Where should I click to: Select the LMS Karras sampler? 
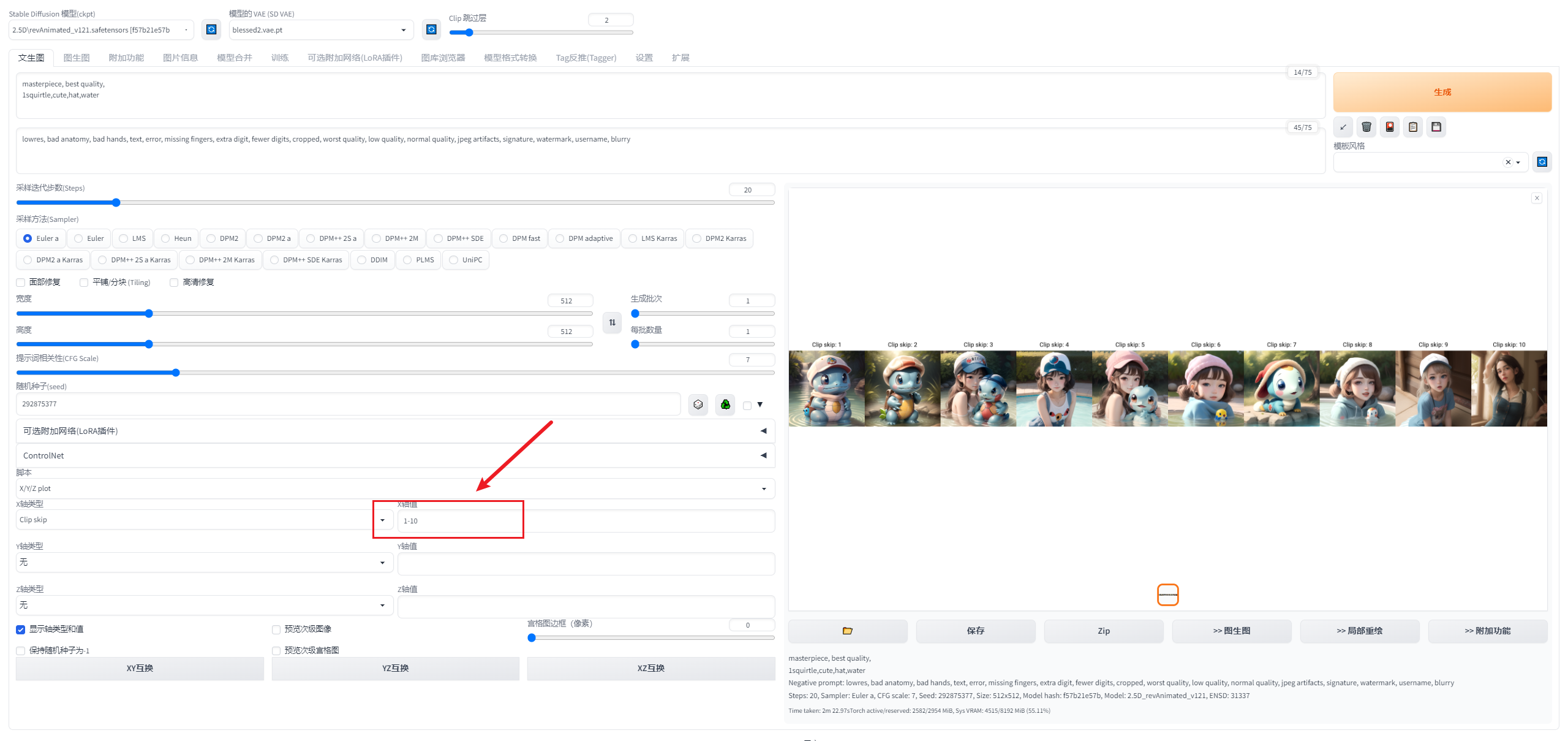click(653, 238)
